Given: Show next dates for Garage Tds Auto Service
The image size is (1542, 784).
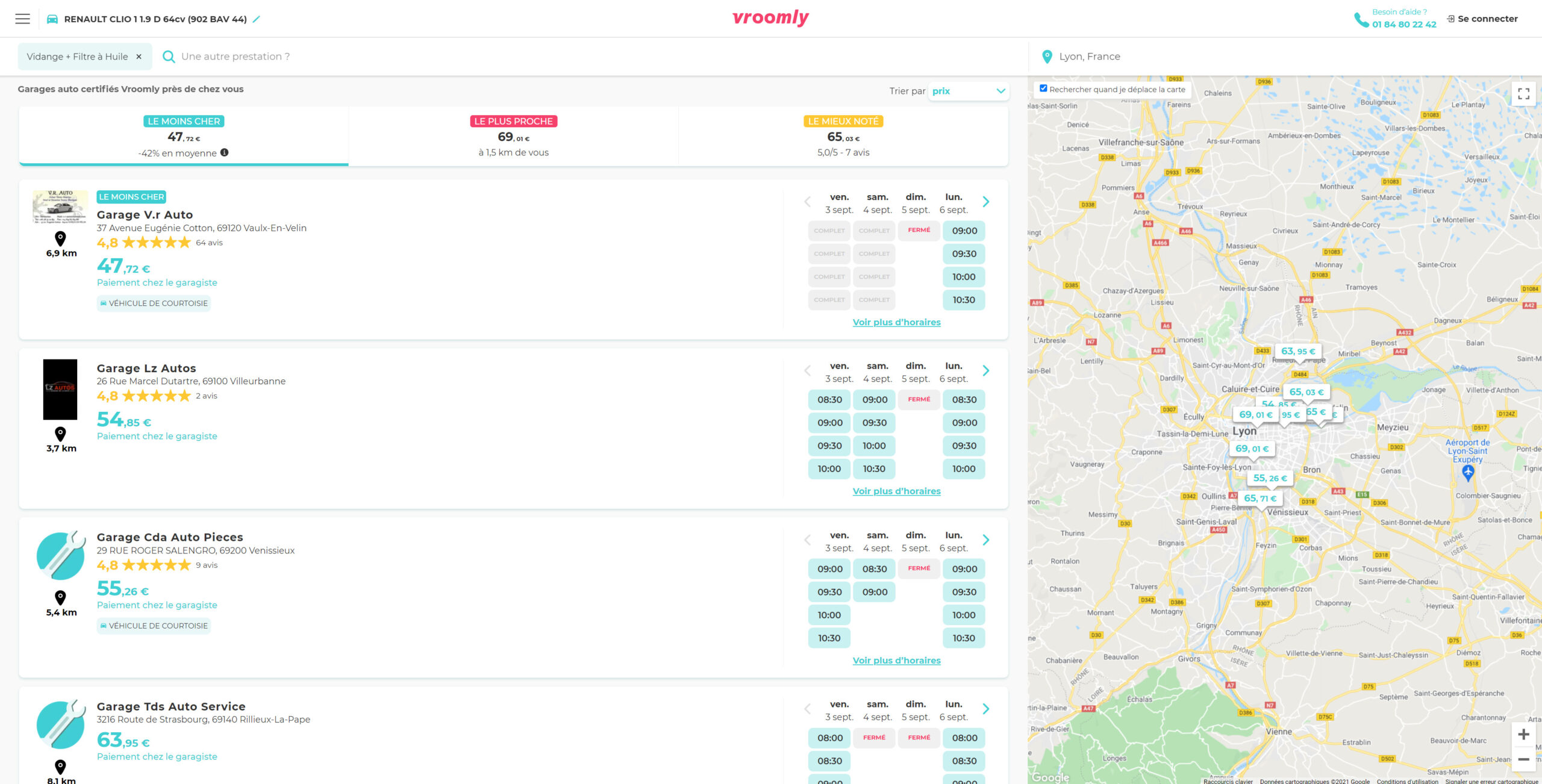Looking at the screenshot, I should click(986, 709).
